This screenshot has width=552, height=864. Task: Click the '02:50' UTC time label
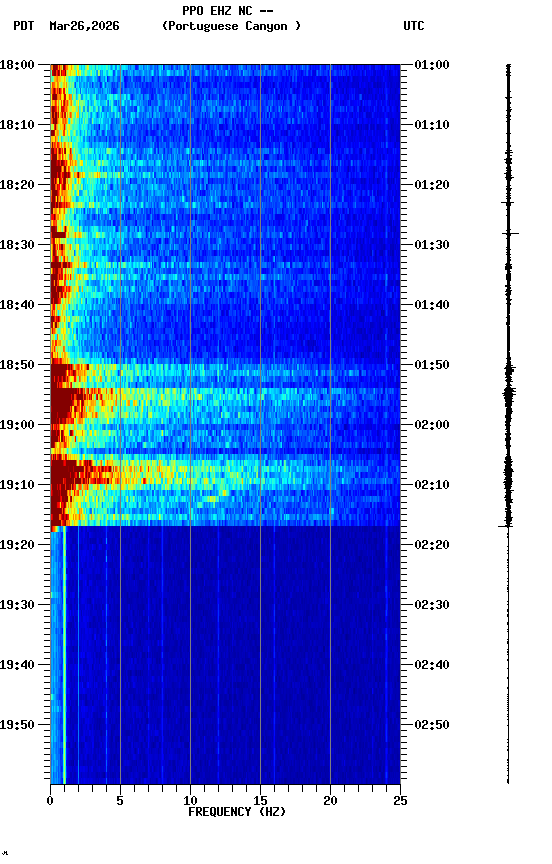click(x=432, y=725)
